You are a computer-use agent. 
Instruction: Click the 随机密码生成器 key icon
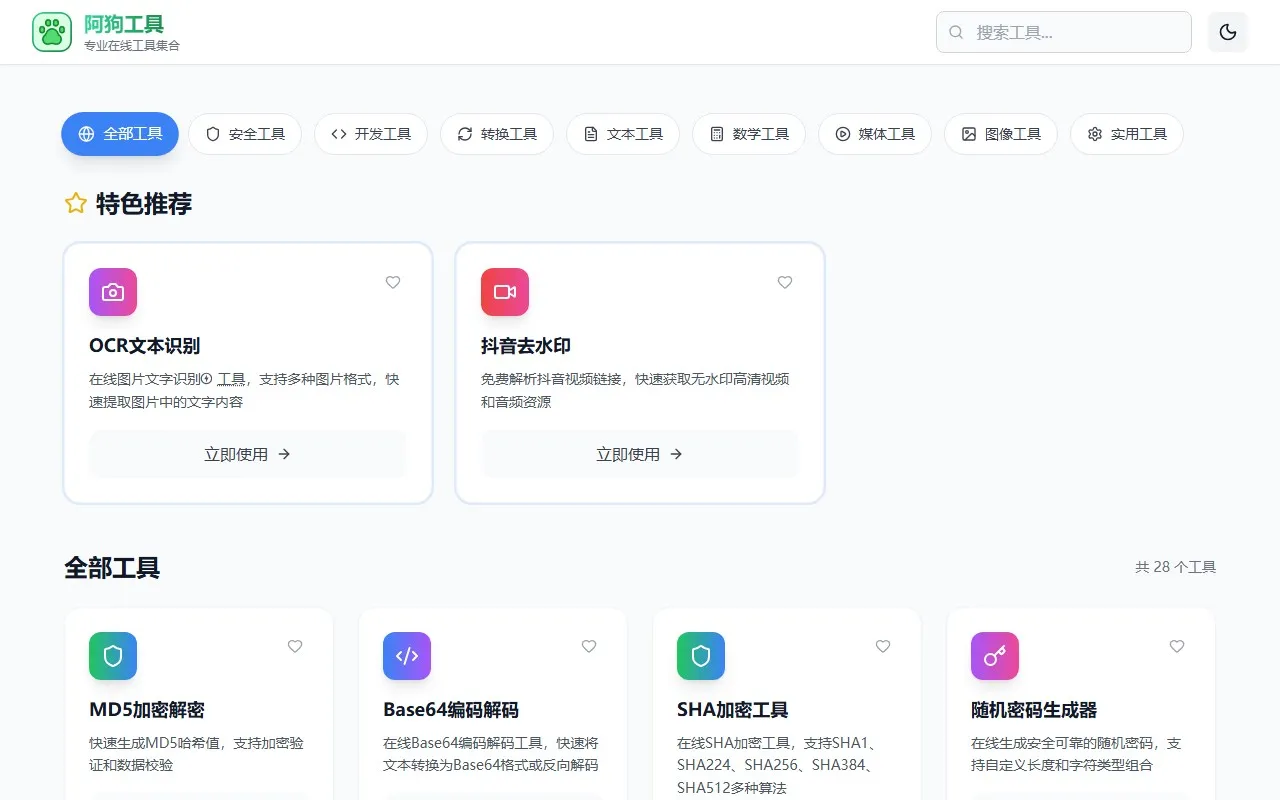(994, 656)
